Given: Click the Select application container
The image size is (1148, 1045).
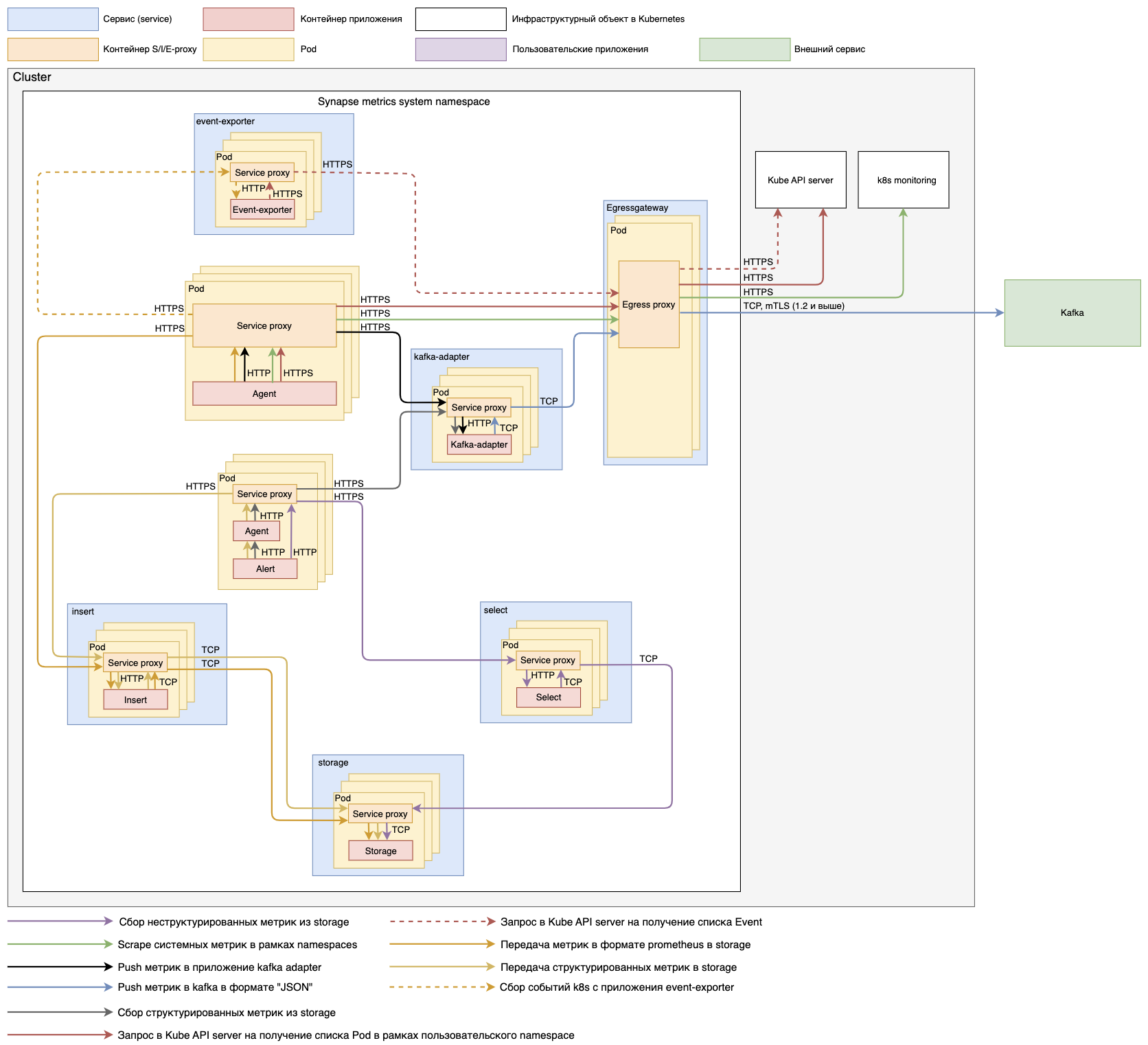Looking at the screenshot, I should (548, 697).
